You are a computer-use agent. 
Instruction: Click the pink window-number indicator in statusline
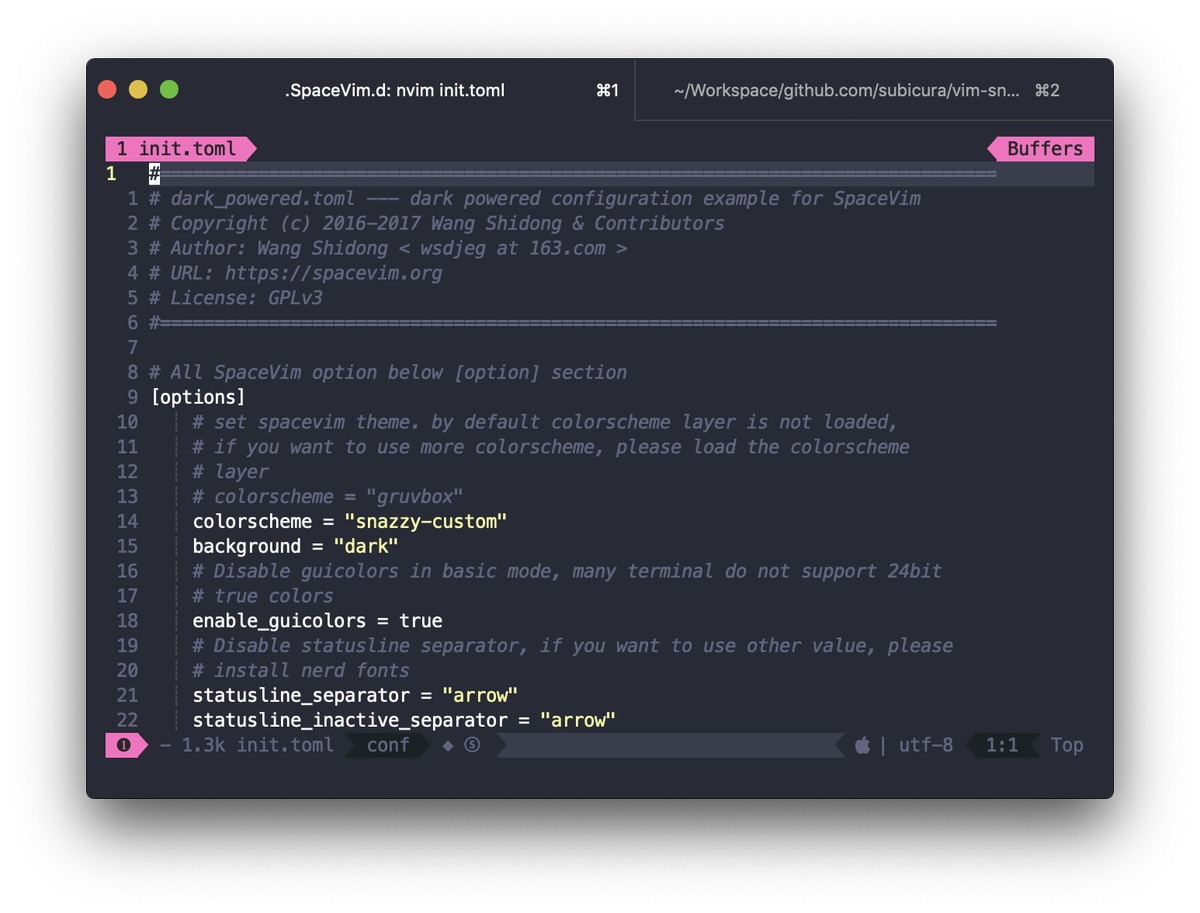pyautogui.click(x=124, y=745)
